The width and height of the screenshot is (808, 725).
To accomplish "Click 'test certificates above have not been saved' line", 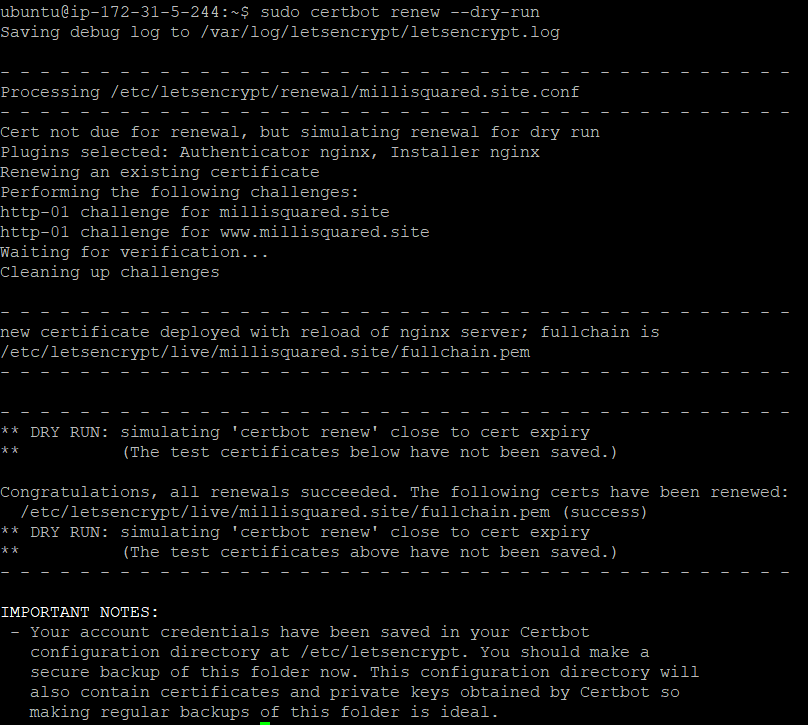I will (309, 552).
